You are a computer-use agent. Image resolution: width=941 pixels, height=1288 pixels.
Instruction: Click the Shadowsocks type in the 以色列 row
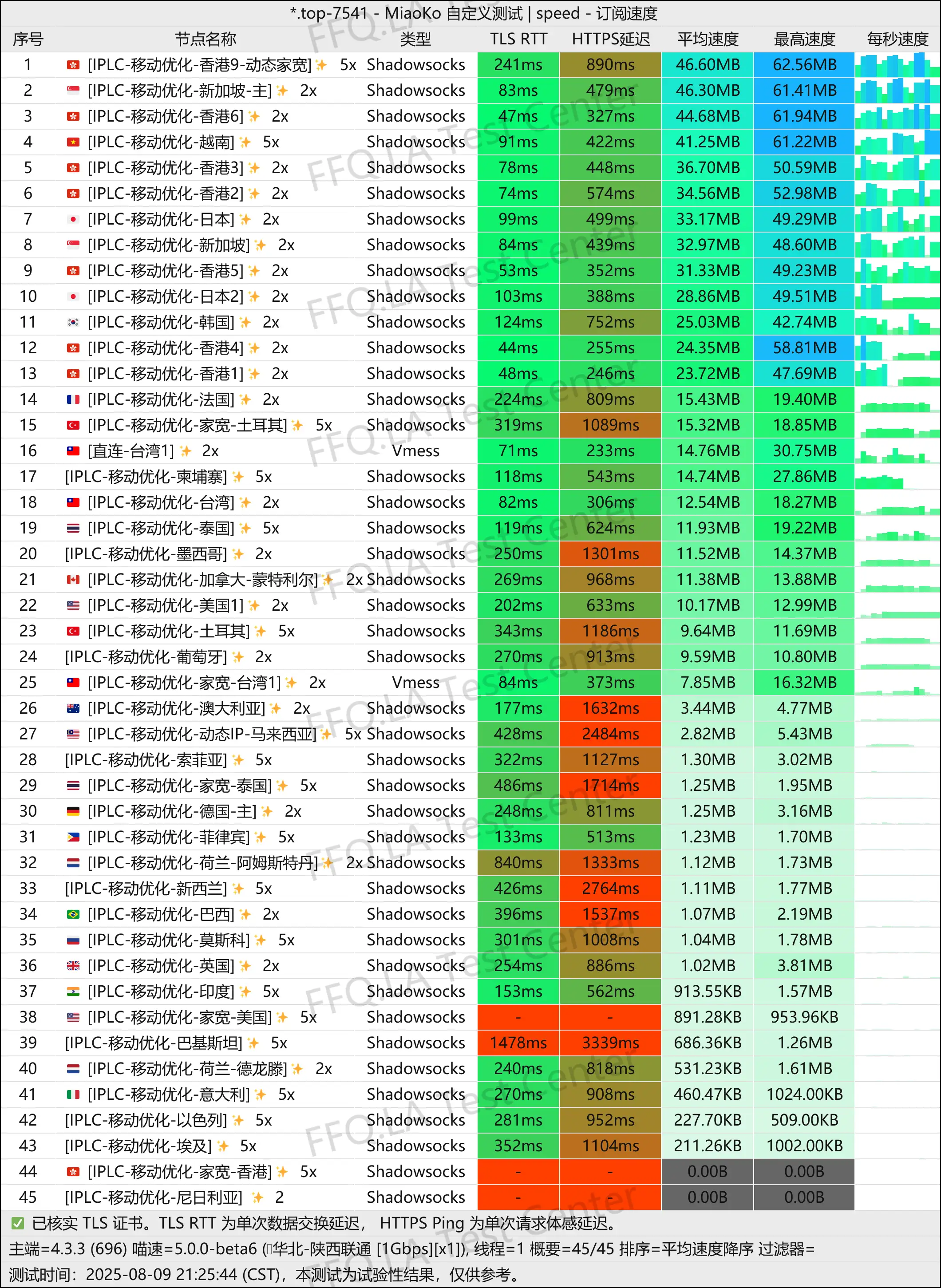(x=415, y=1120)
